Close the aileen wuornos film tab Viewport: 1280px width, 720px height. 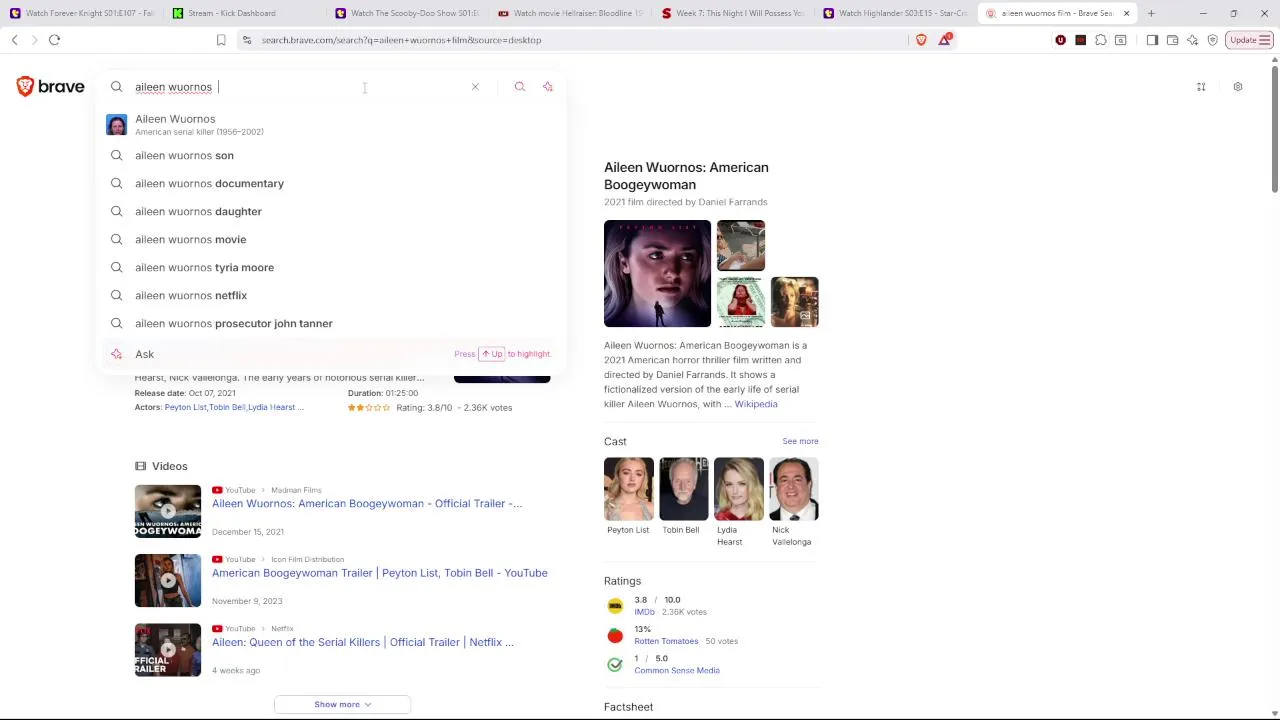[x=1126, y=13]
